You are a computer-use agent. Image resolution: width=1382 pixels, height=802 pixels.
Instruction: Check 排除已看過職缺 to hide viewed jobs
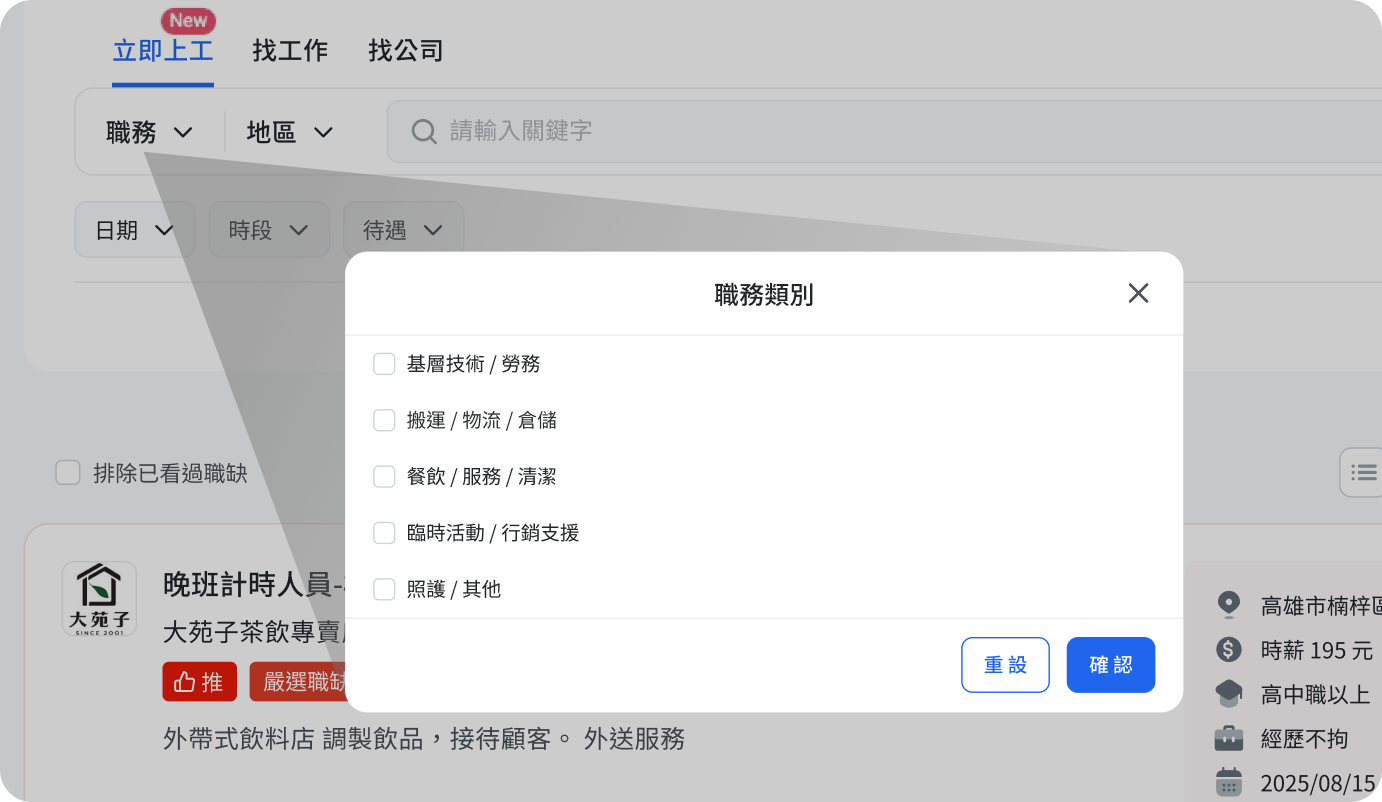tap(67, 472)
